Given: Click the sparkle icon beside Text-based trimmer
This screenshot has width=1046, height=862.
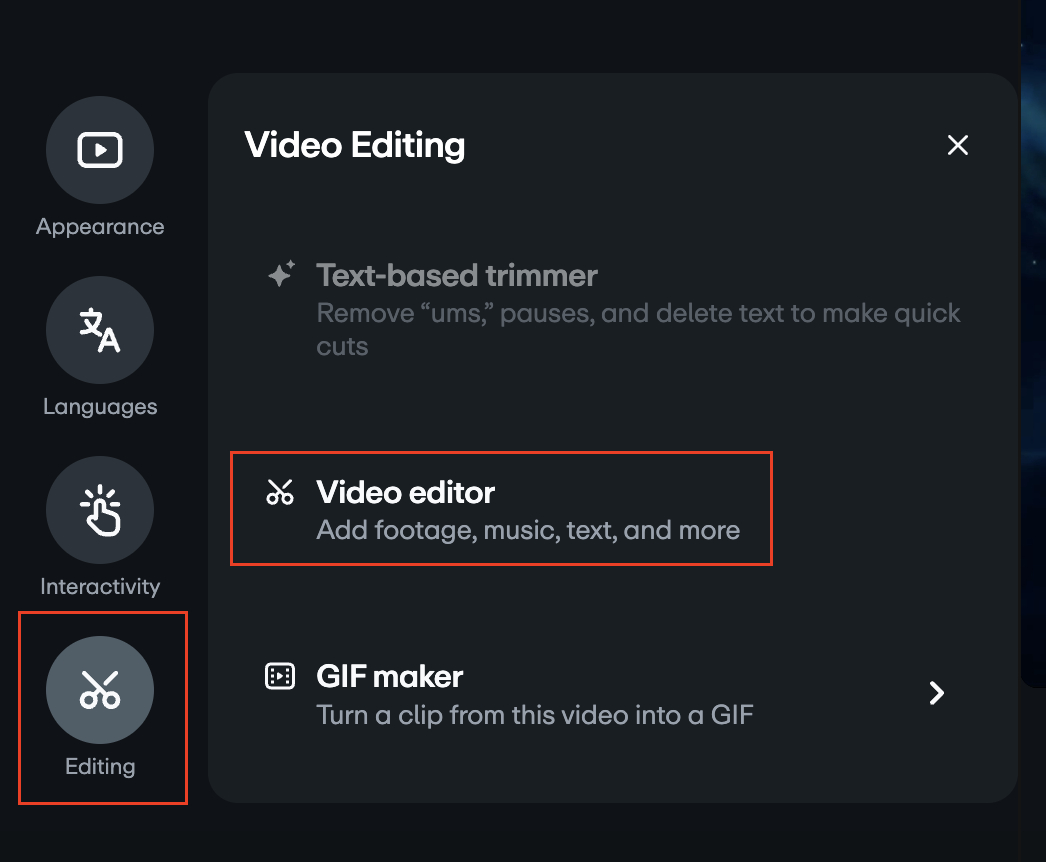Looking at the screenshot, I should click(280, 275).
